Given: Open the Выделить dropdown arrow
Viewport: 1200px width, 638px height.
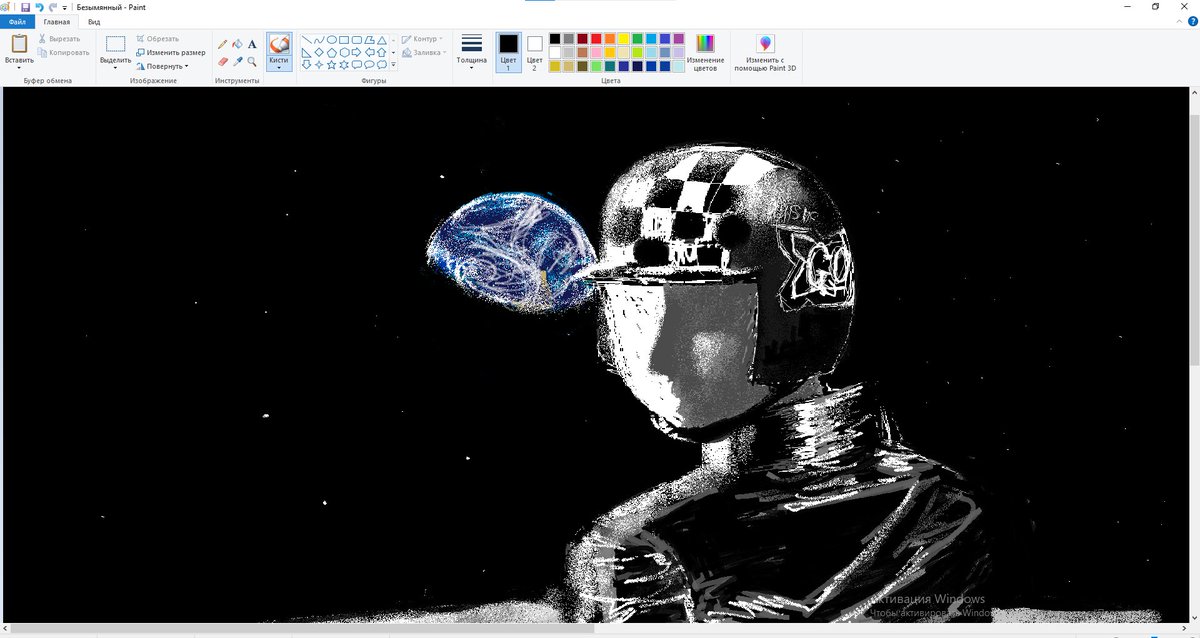Looking at the screenshot, I should tap(116, 68).
